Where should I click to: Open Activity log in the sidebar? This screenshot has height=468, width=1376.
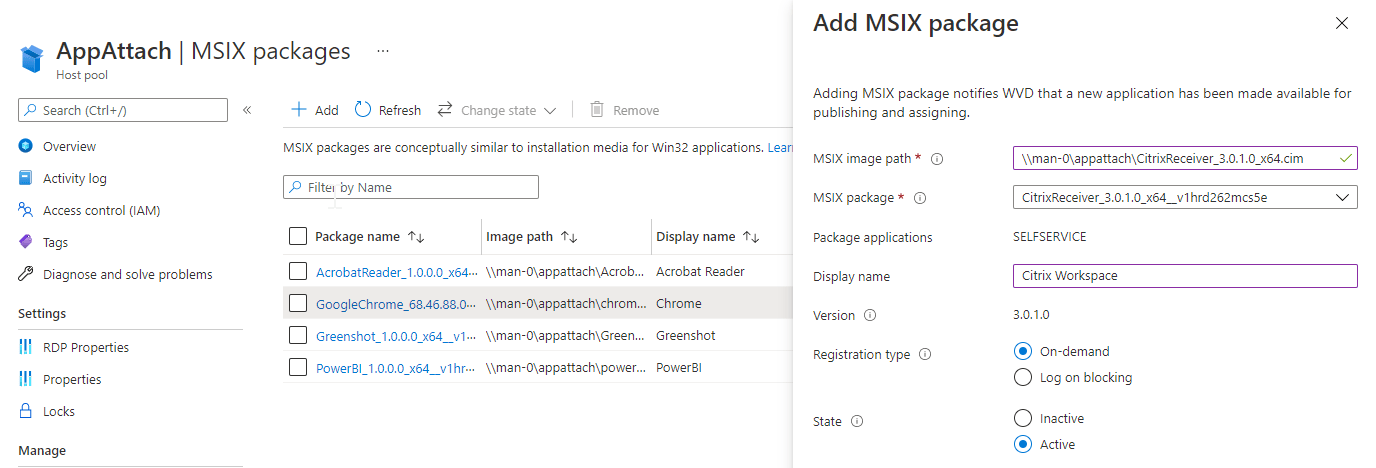click(75, 178)
